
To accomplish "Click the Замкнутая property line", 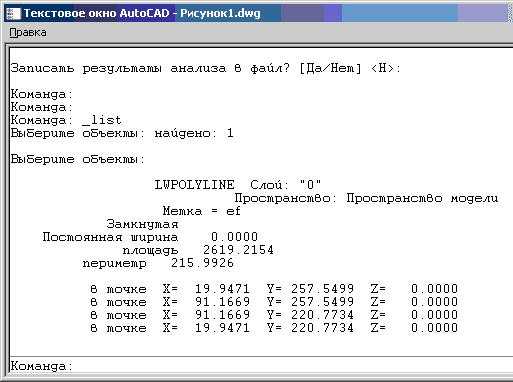I will coord(142,224).
